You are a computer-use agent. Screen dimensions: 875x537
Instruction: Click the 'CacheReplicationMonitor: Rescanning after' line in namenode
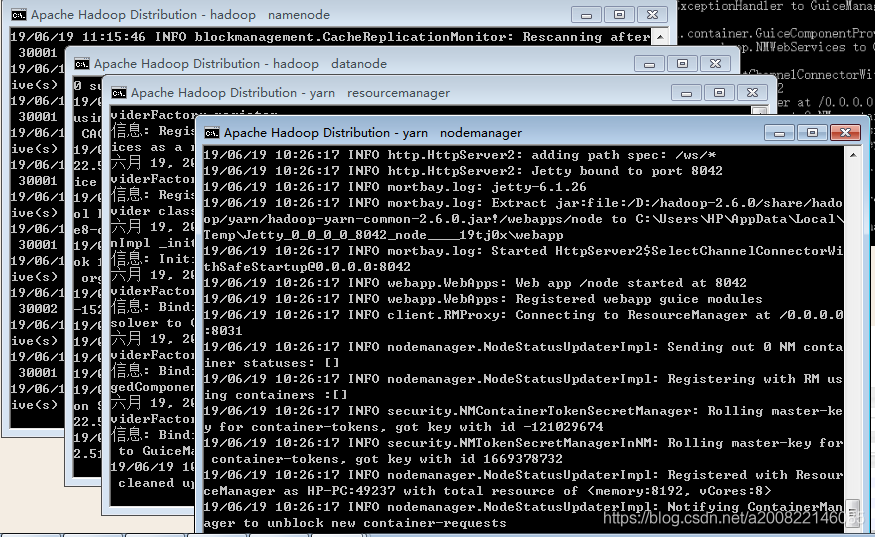point(330,37)
